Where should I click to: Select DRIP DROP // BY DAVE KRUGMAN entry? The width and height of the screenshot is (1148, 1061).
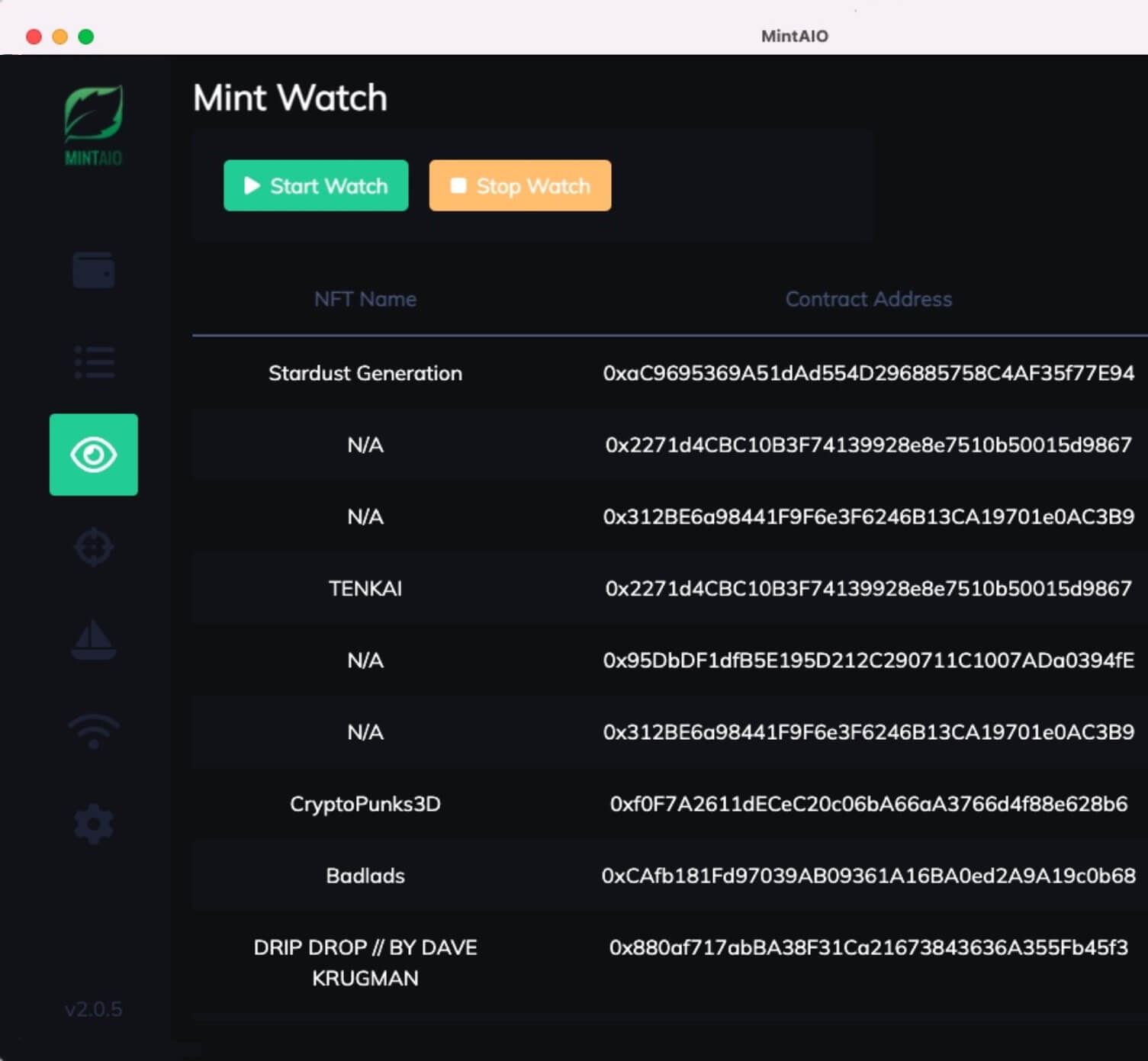[365, 963]
